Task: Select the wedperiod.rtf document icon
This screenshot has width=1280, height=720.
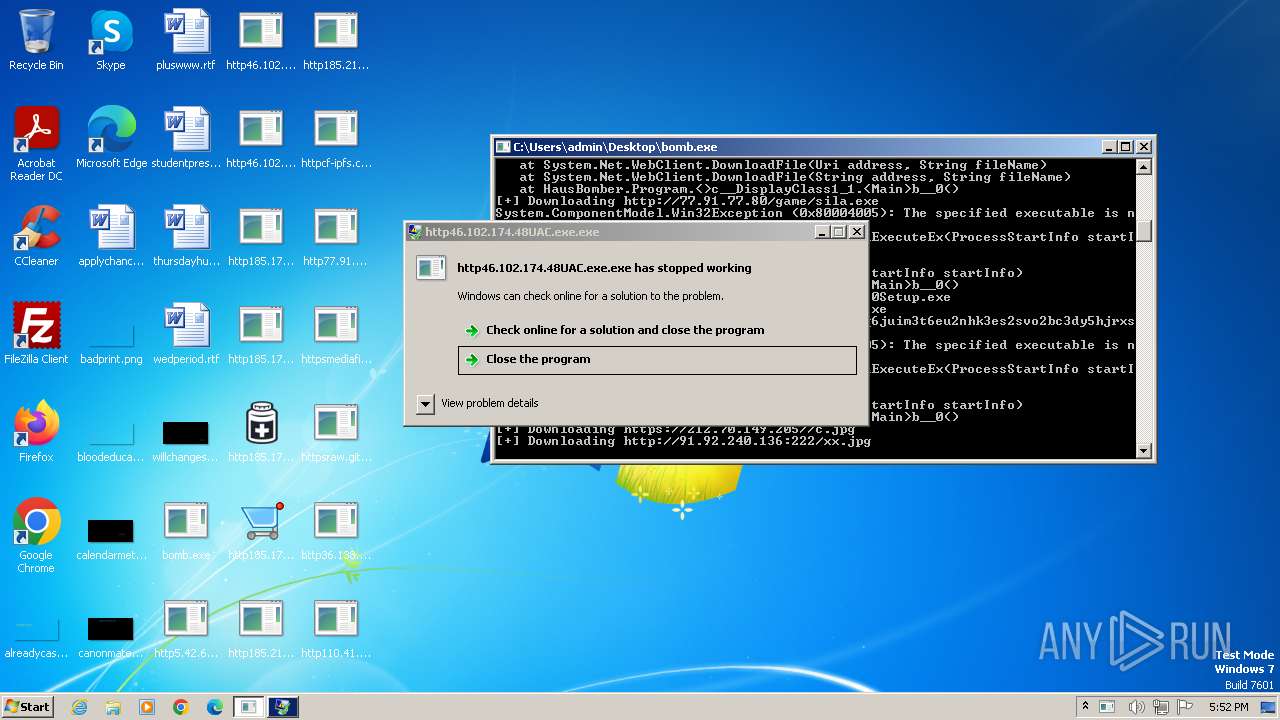Action: [x=186, y=335]
